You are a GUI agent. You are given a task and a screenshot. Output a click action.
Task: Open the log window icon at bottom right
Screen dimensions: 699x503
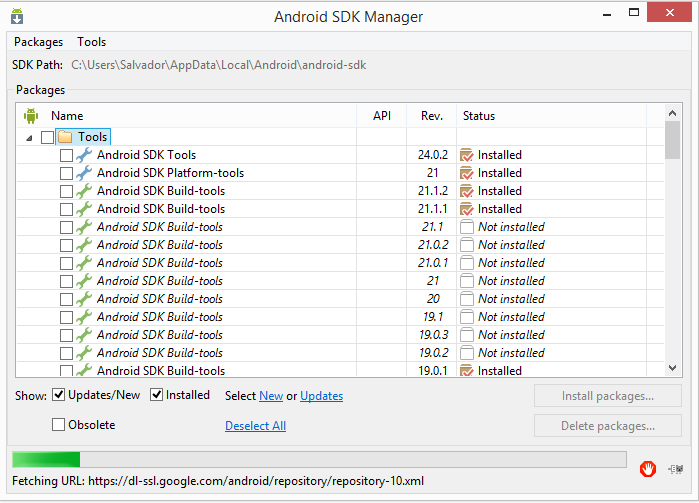[676, 469]
